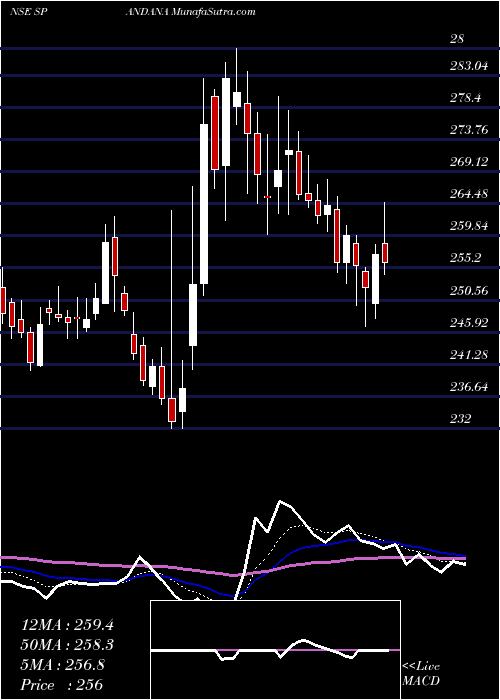Screen dimensions: 500x700
Task: Click the 278.4 price axis label
Action: tap(466, 98)
